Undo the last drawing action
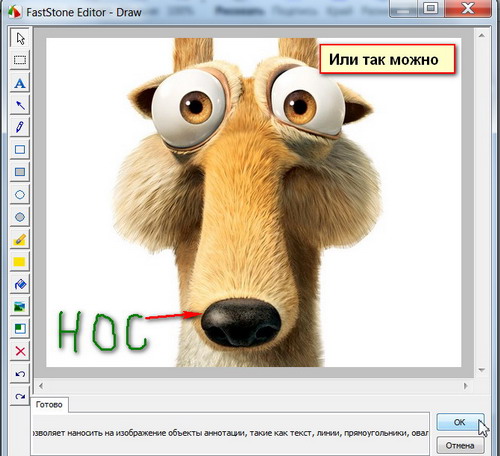 [x=20, y=374]
